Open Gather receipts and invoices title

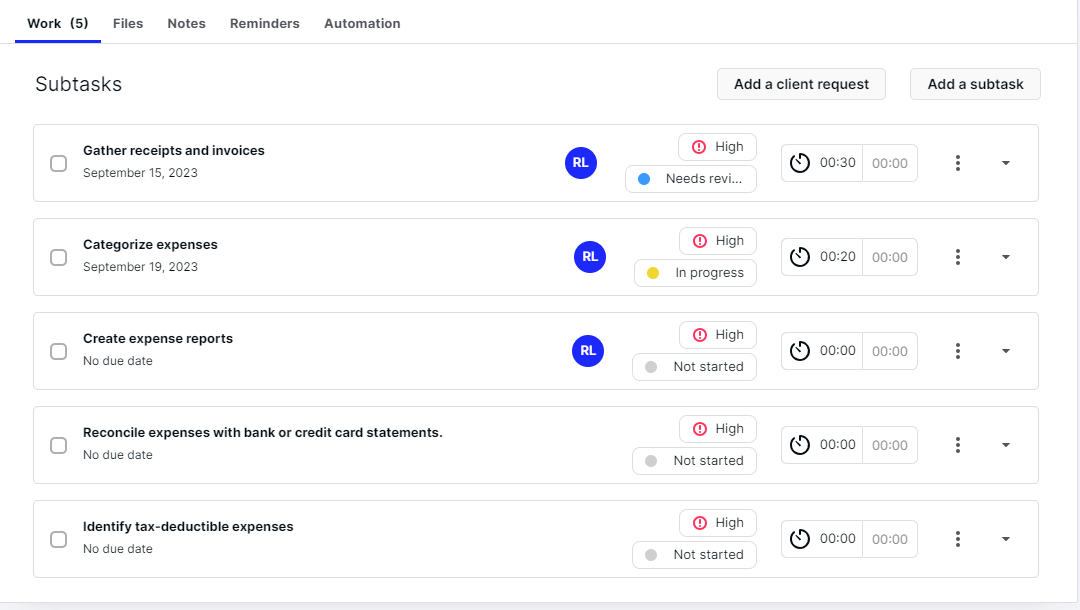[x=174, y=150]
